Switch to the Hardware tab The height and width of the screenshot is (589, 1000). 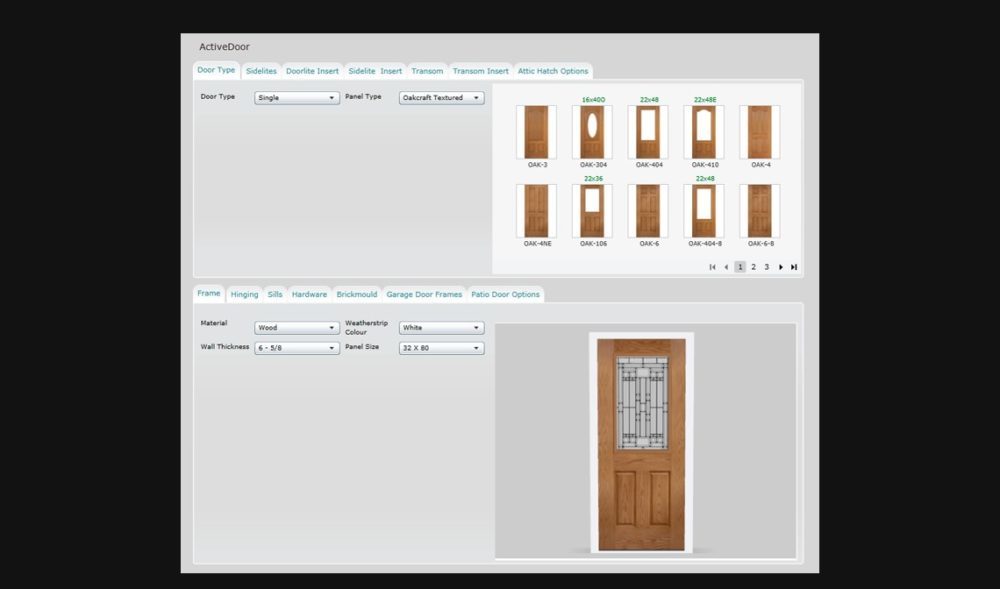309,295
